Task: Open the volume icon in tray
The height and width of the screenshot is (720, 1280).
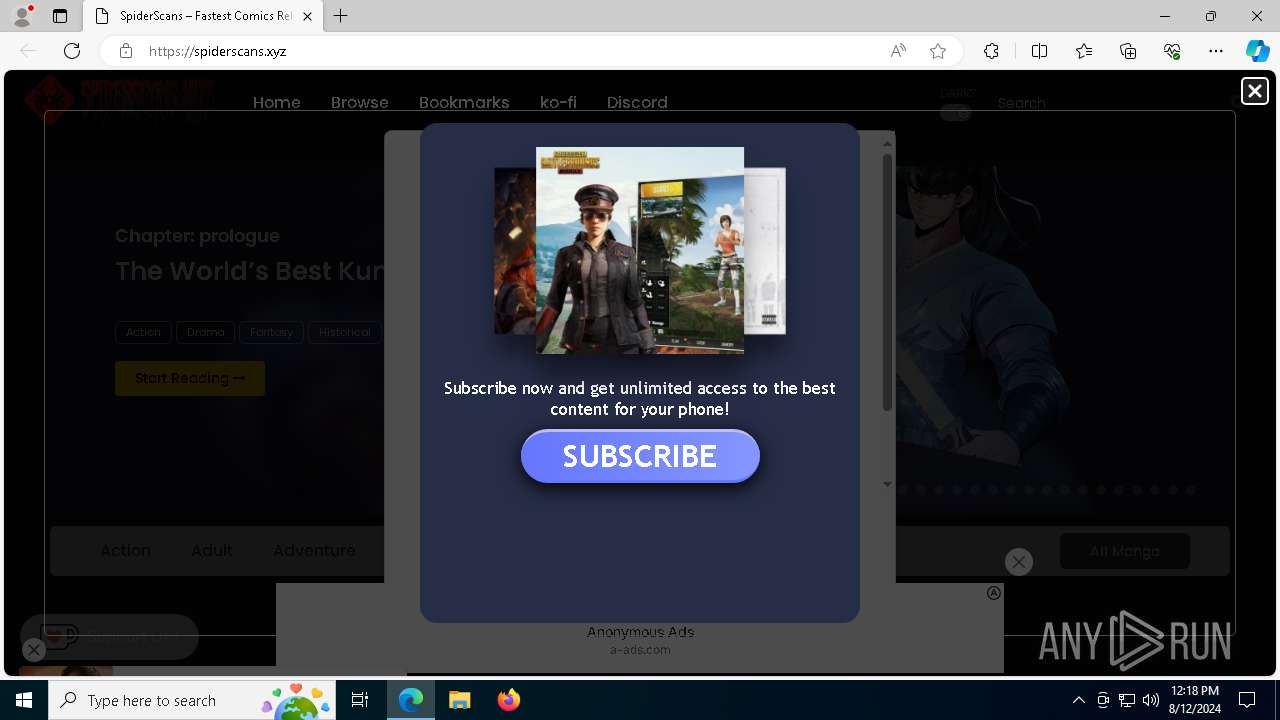Action: click(1150, 700)
